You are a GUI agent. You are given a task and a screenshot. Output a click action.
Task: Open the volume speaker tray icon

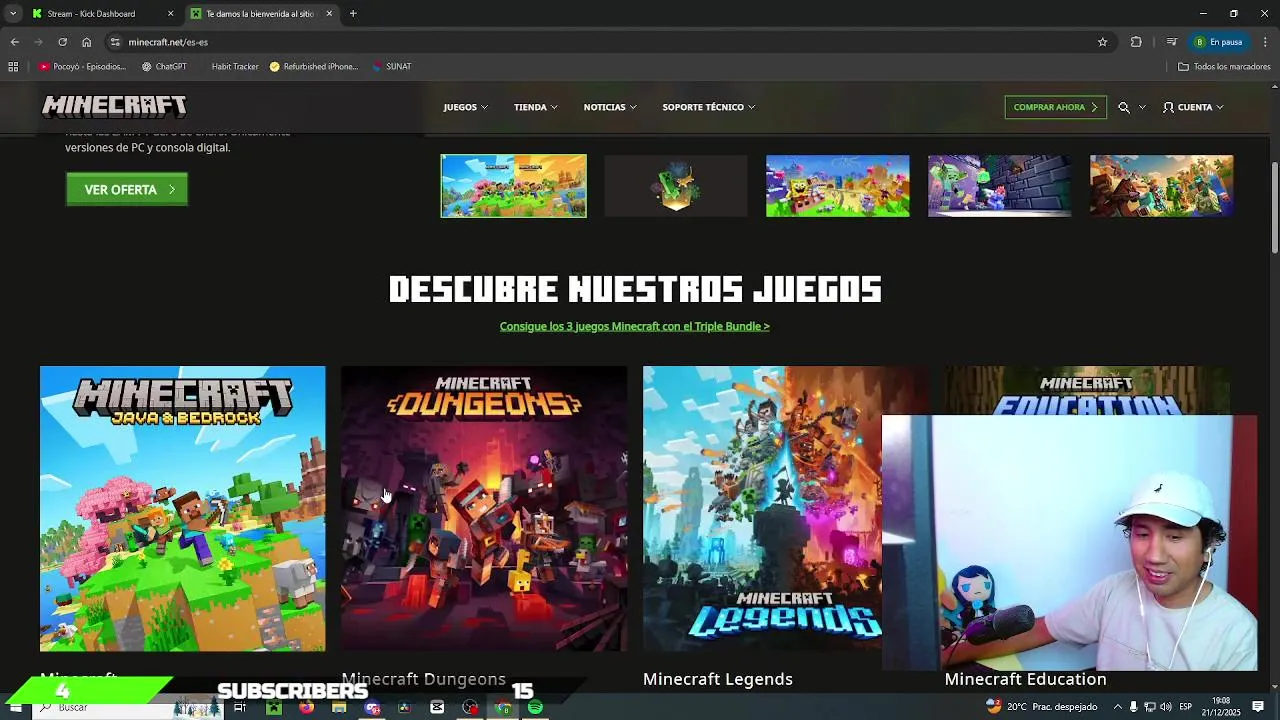point(1166,707)
